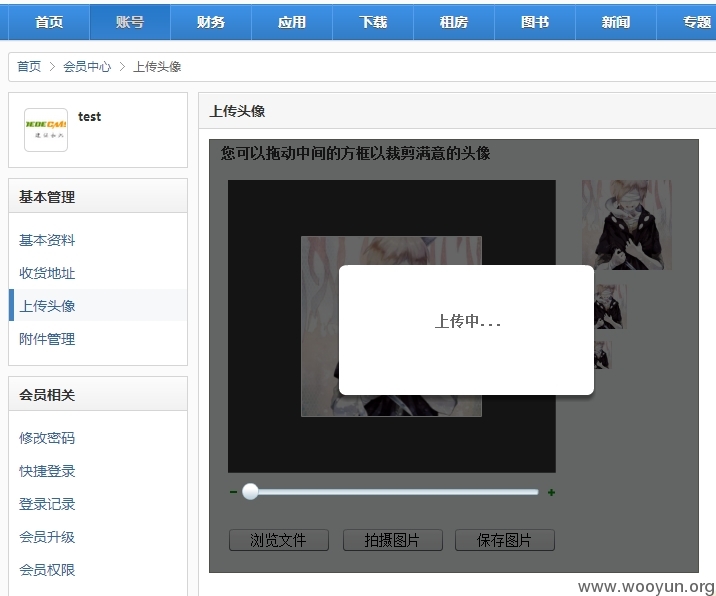Click the 保存图片 button
This screenshot has height=596, width=716.
[505, 540]
